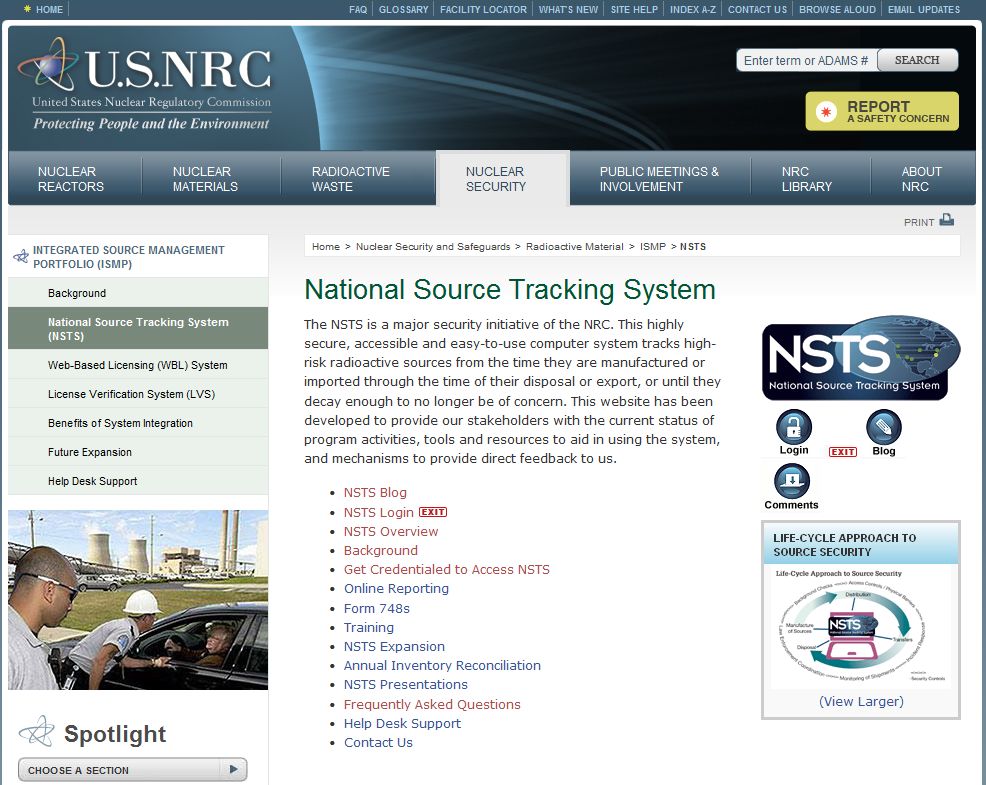The image size is (986, 785).
Task: Open the NRC Library menu
Action: pyautogui.click(x=806, y=179)
